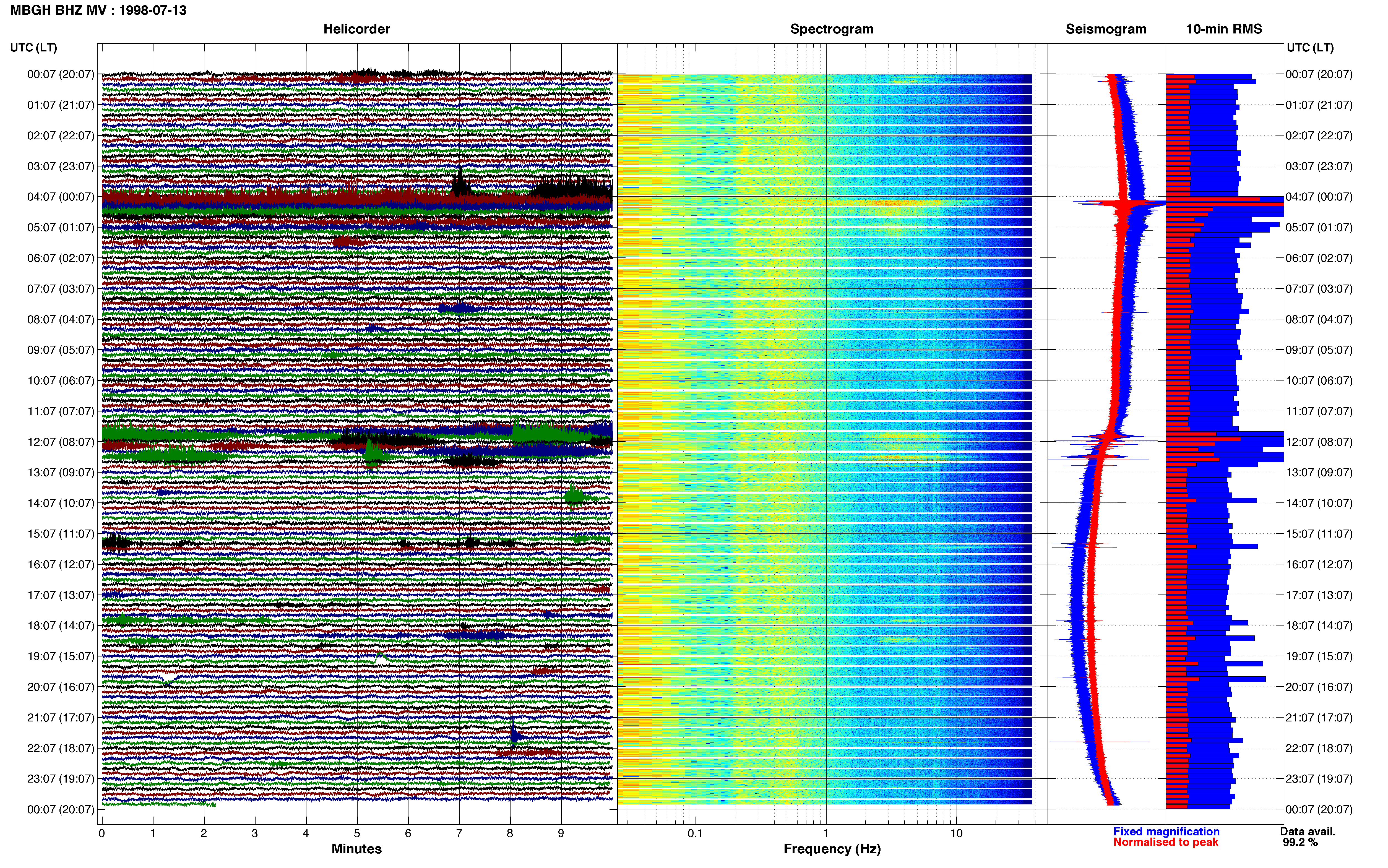Pick '06:07 (02:07)' on the helicorder time axis

[61, 258]
